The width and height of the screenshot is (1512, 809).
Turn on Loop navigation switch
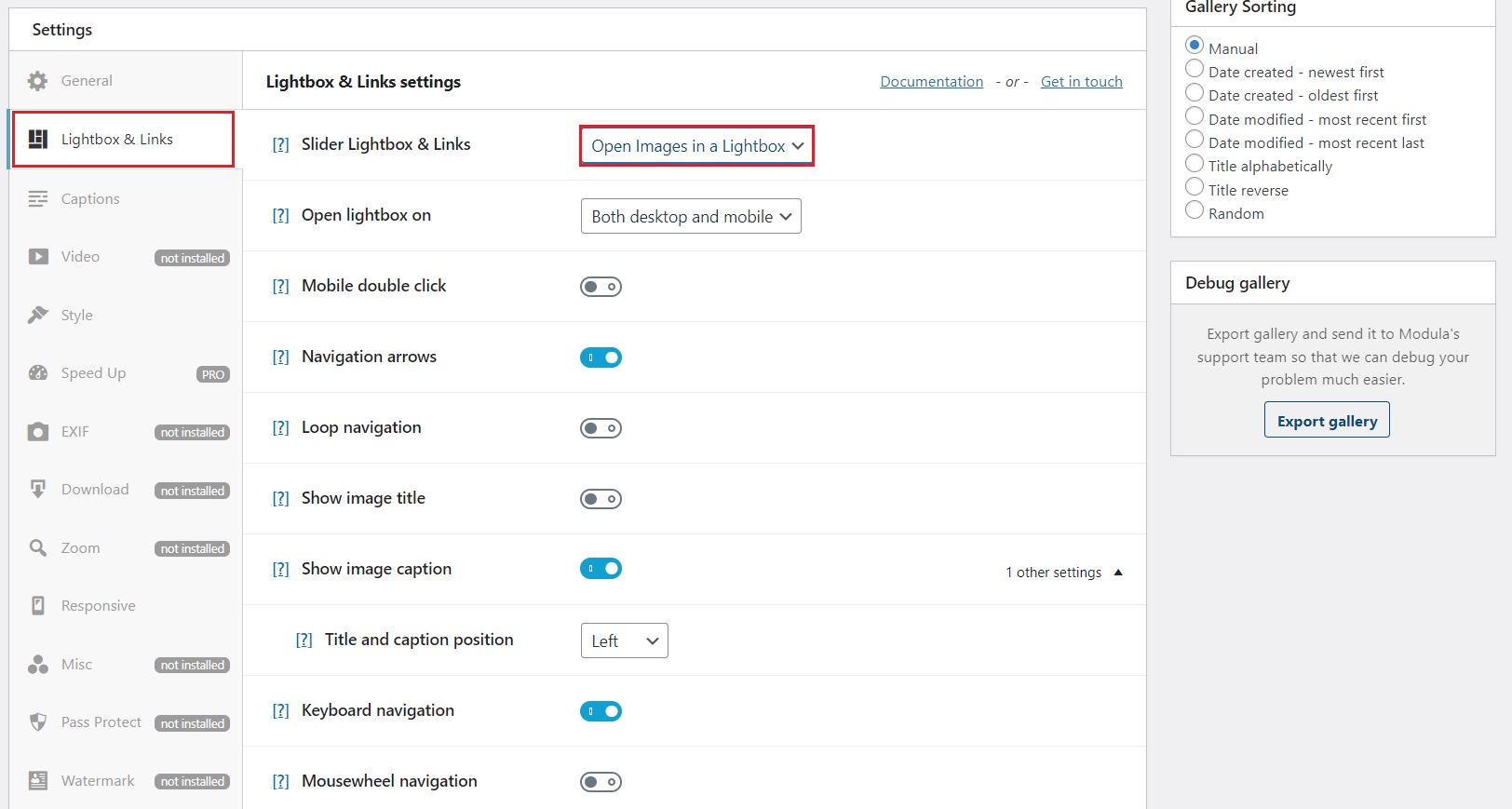point(601,428)
